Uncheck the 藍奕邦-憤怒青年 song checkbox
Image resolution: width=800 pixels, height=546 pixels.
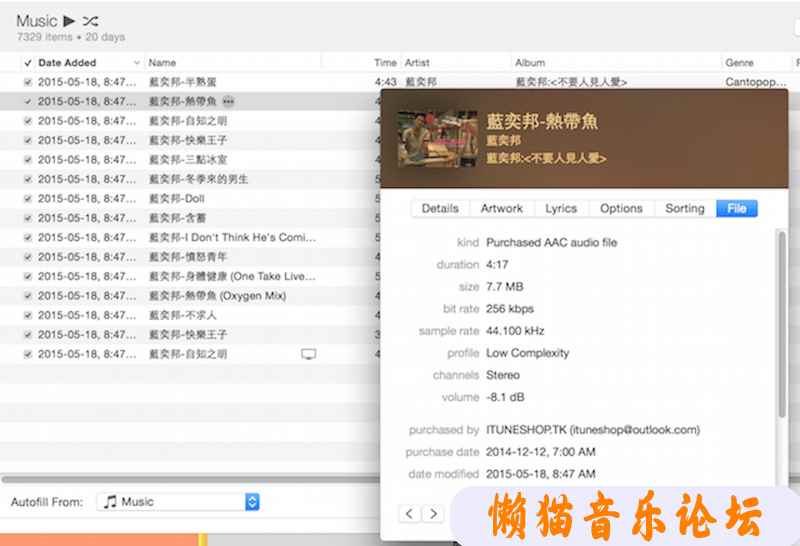pyautogui.click(x=28, y=257)
